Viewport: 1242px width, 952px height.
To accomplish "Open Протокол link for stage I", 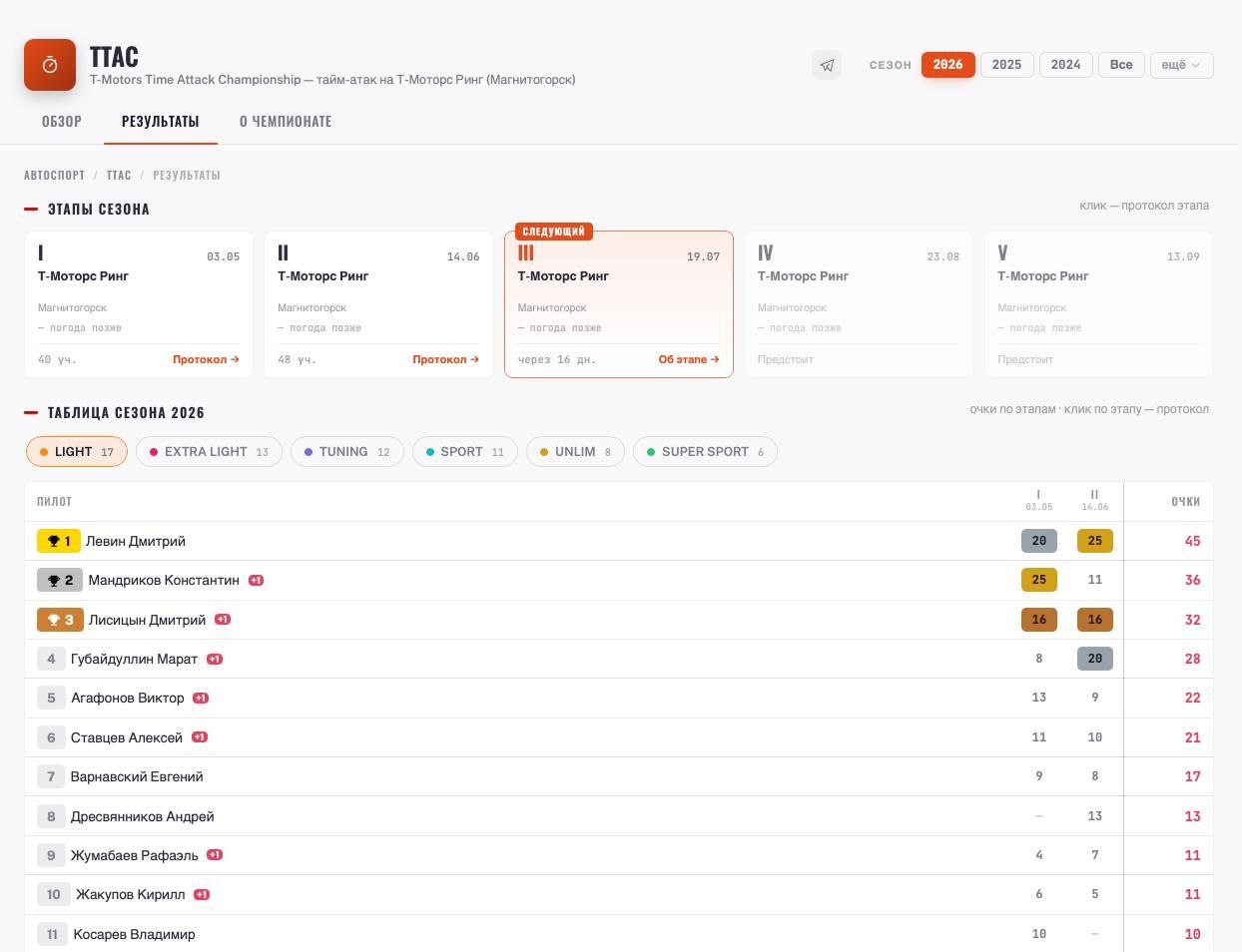I will click(x=206, y=359).
